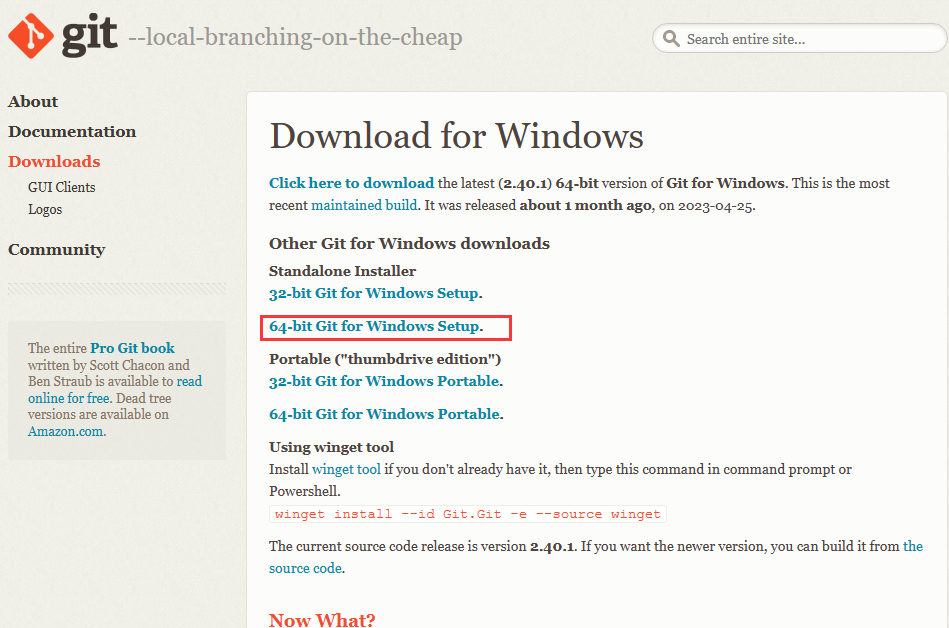
Task: Open the winget tool link
Action: point(346,469)
